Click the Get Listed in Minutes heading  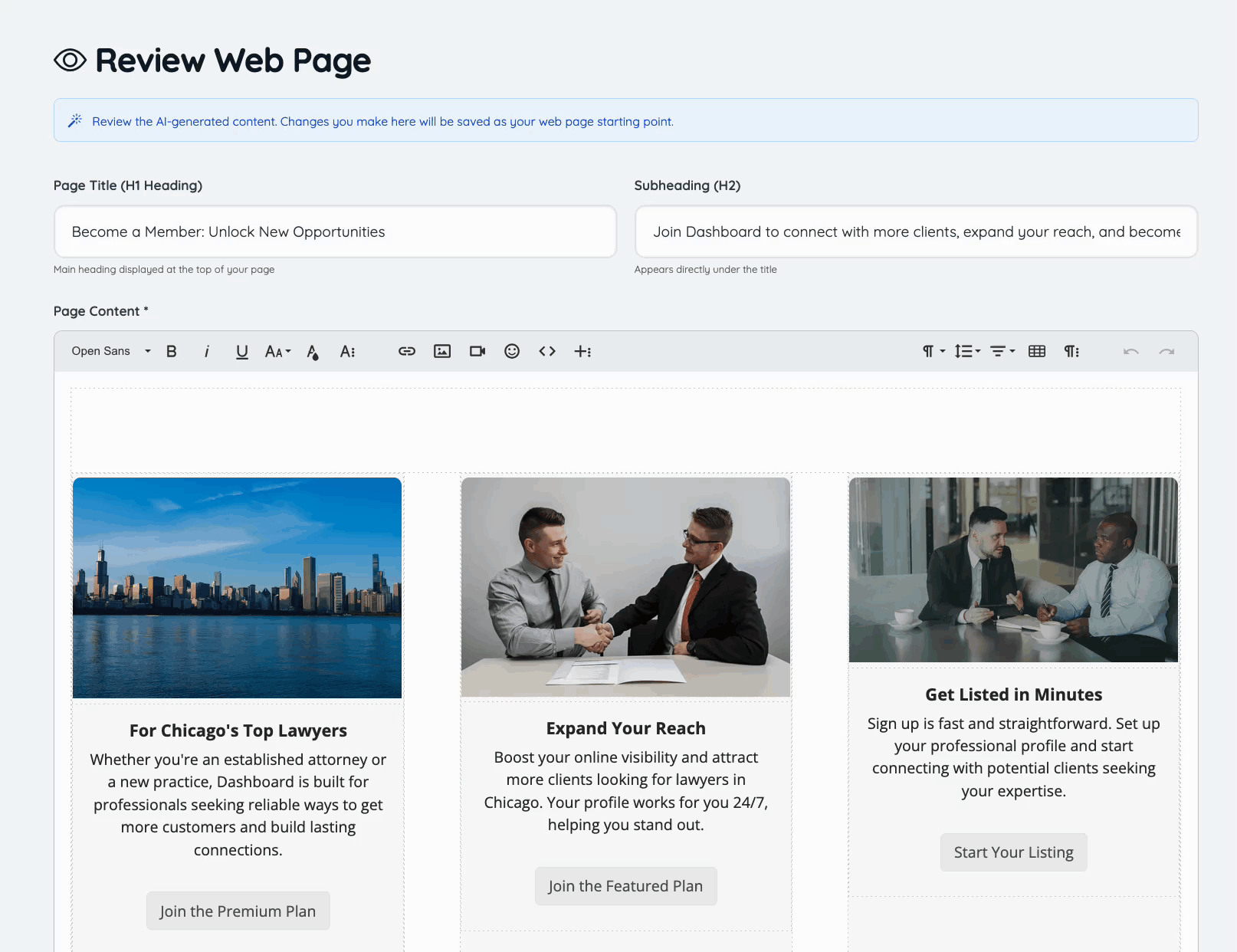coord(1013,694)
